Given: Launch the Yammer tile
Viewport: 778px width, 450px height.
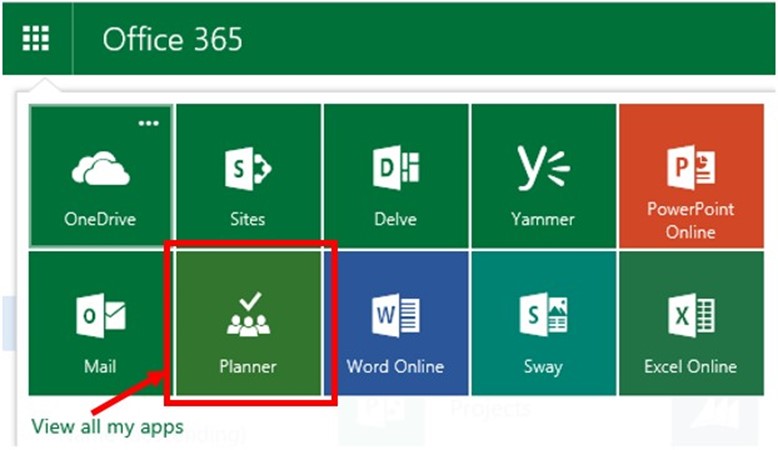Looking at the screenshot, I should [544, 176].
